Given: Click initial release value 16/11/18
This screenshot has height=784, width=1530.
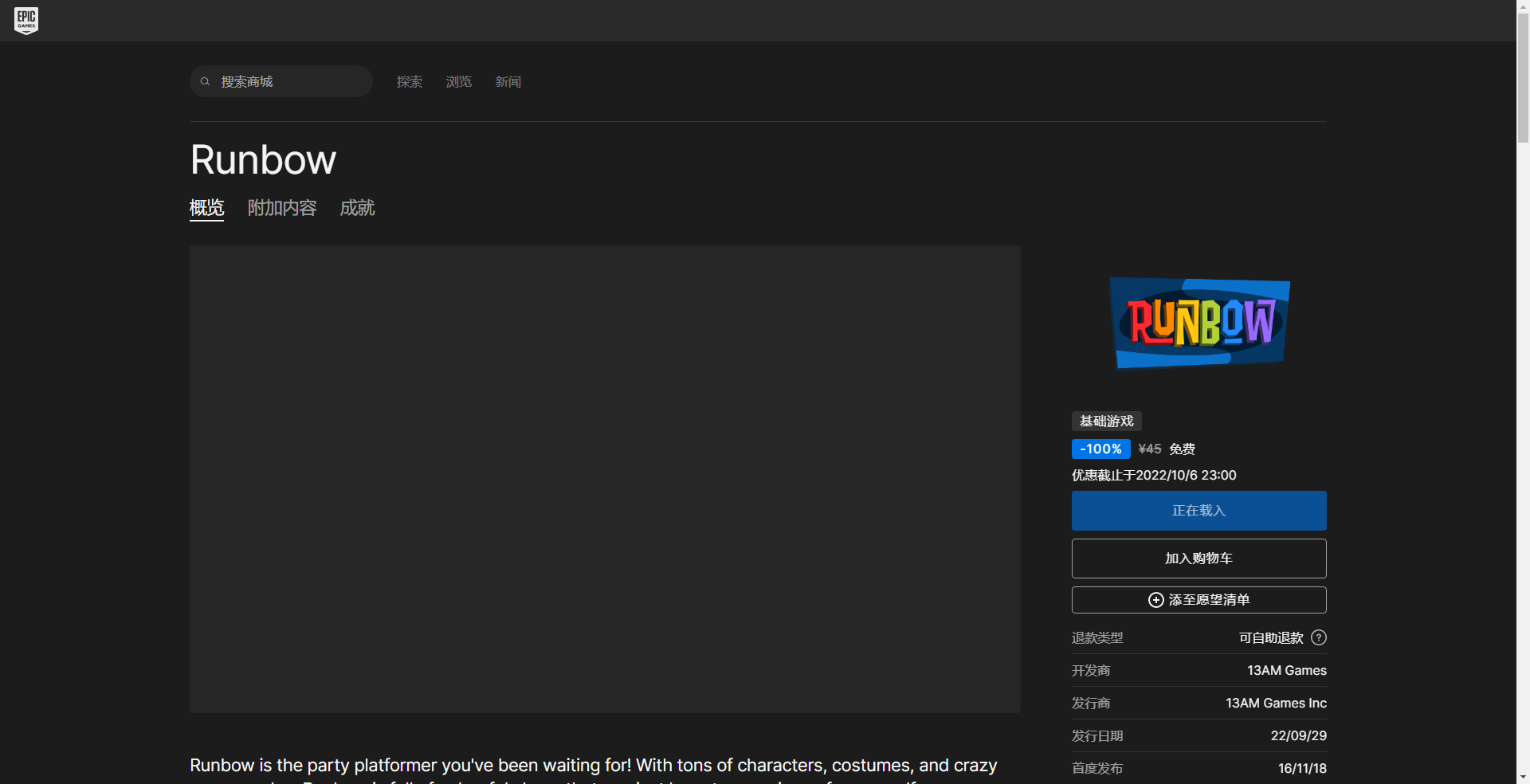Looking at the screenshot, I should [1302, 768].
